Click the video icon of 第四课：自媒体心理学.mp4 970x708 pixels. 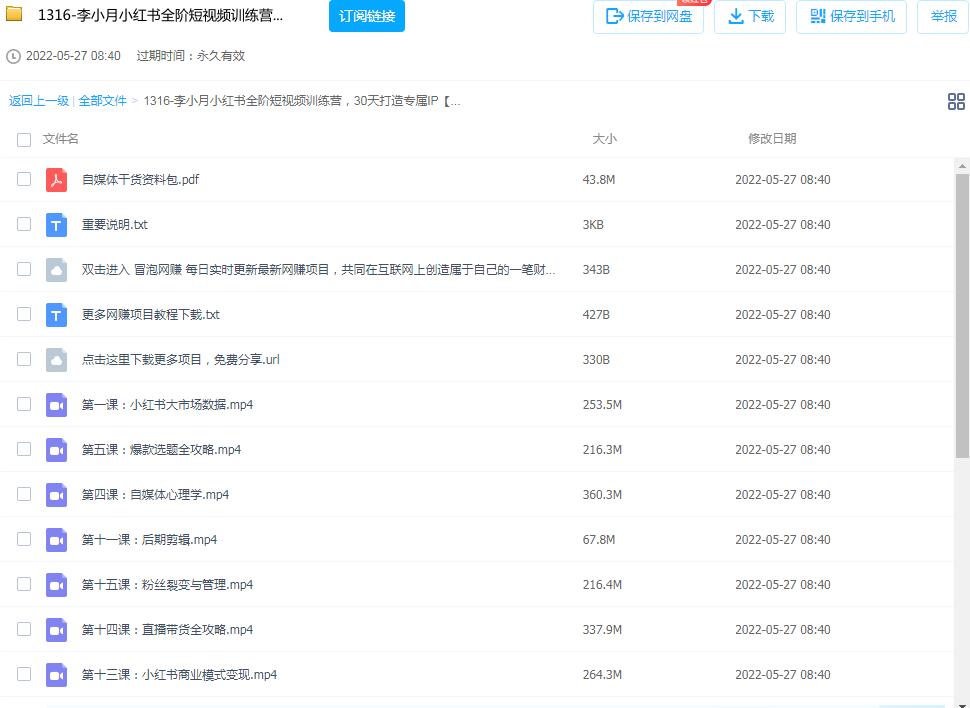click(x=56, y=495)
